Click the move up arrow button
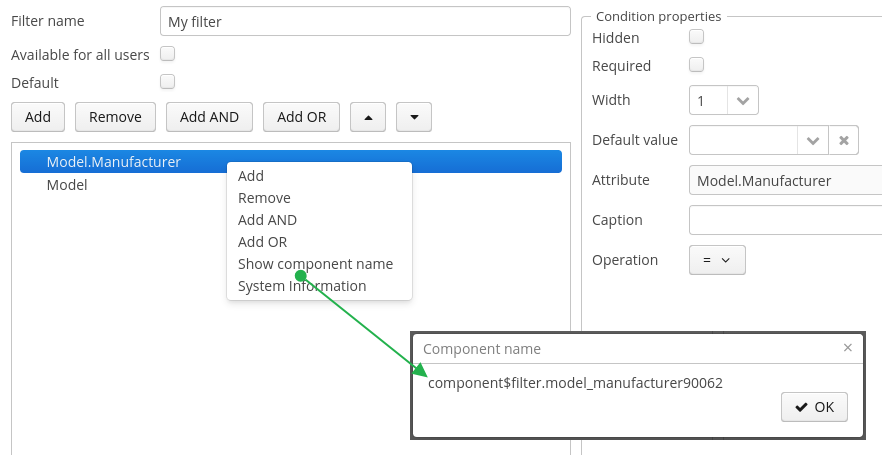 pyautogui.click(x=368, y=117)
